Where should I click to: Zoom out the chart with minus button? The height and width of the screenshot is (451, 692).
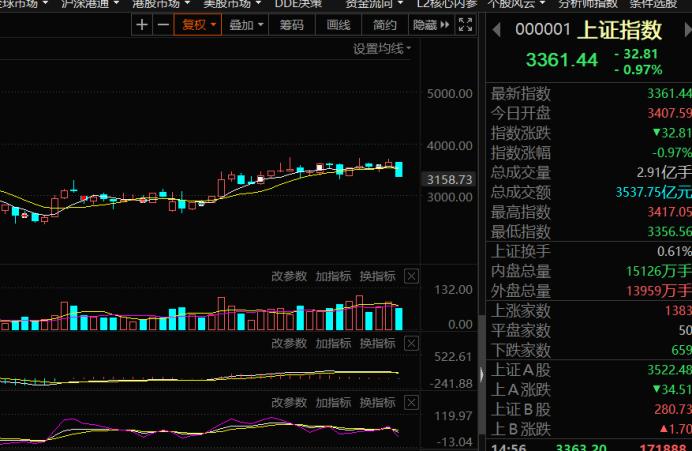coord(162,24)
